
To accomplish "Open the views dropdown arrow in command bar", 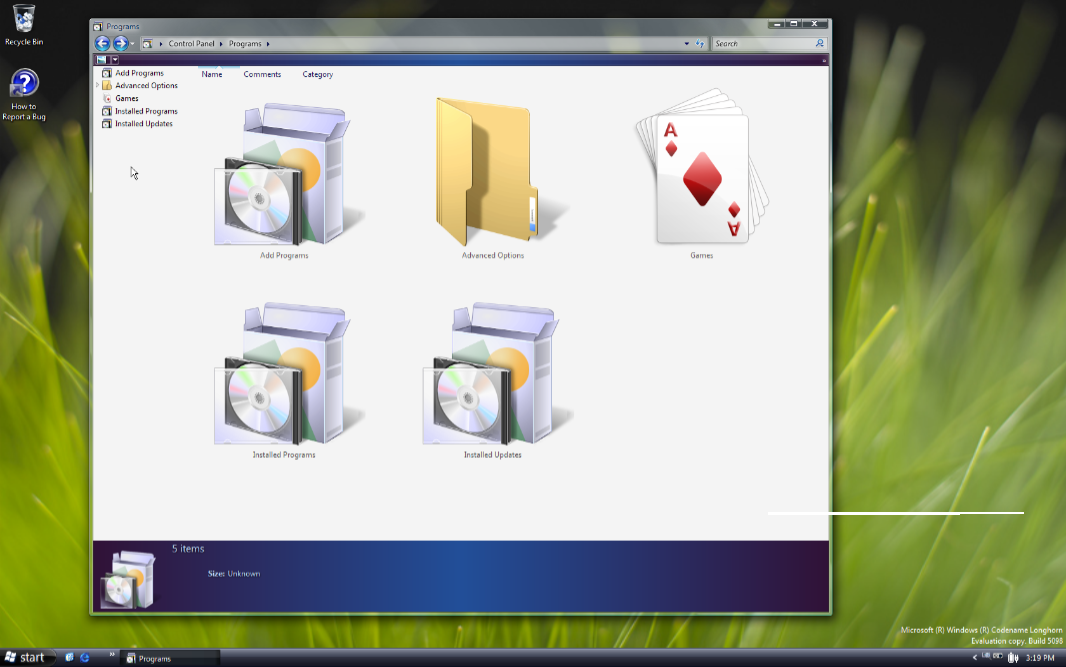I will [x=115, y=60].
